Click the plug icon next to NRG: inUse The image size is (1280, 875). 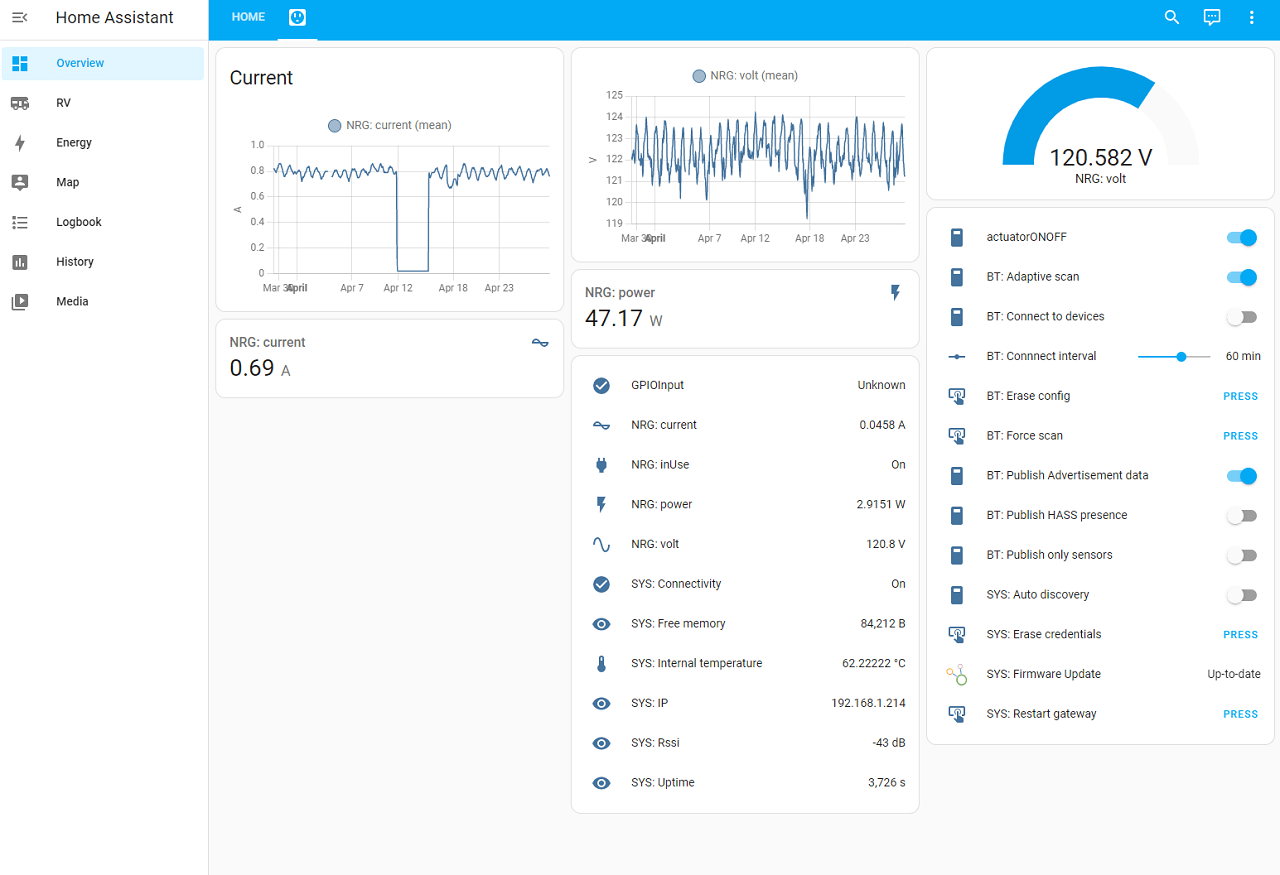click(x=601, y=465)
